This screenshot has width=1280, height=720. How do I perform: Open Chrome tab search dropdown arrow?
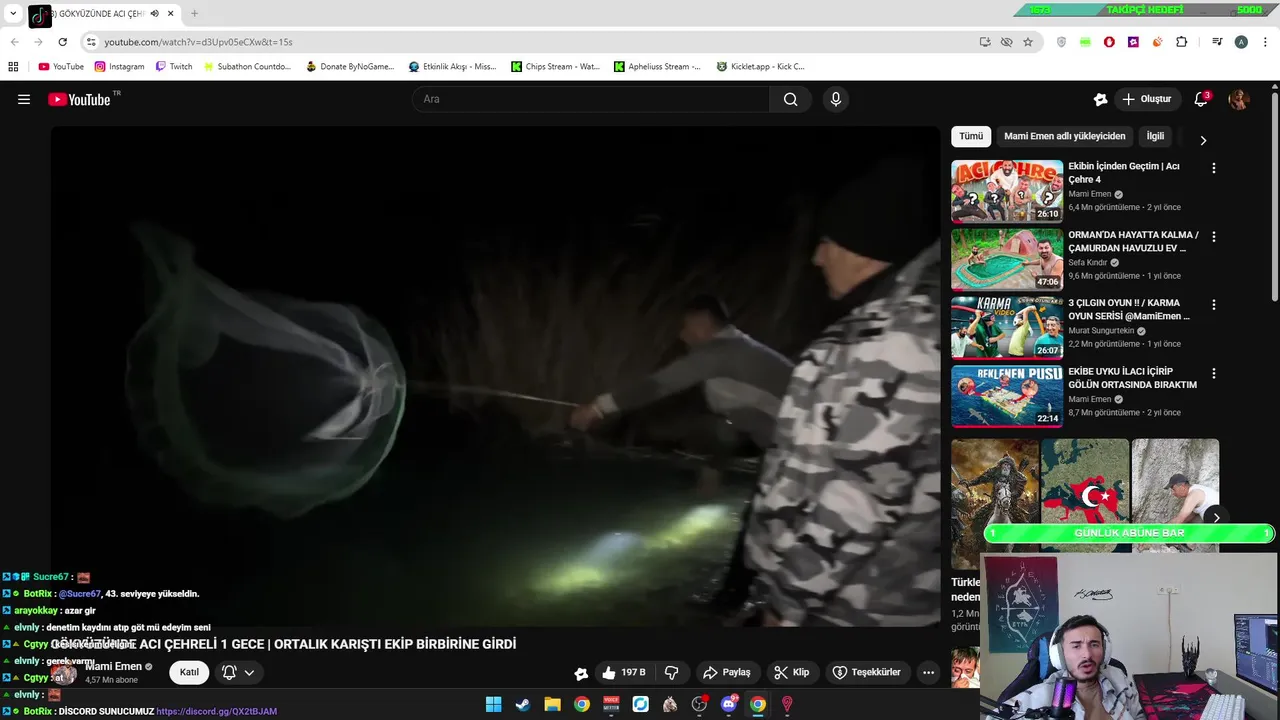click(x=13, y=14)
